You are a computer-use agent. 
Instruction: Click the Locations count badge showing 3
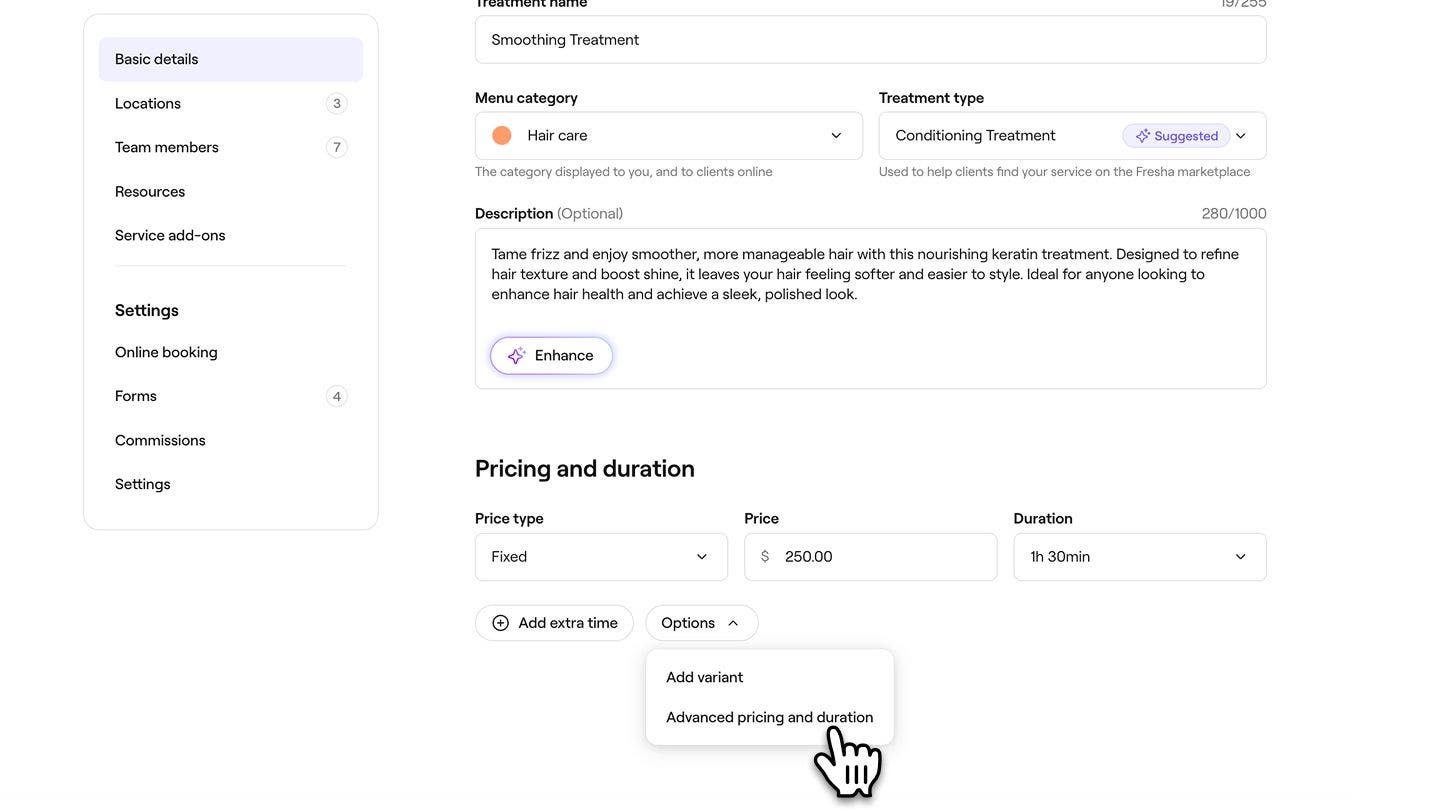[337, 103]
